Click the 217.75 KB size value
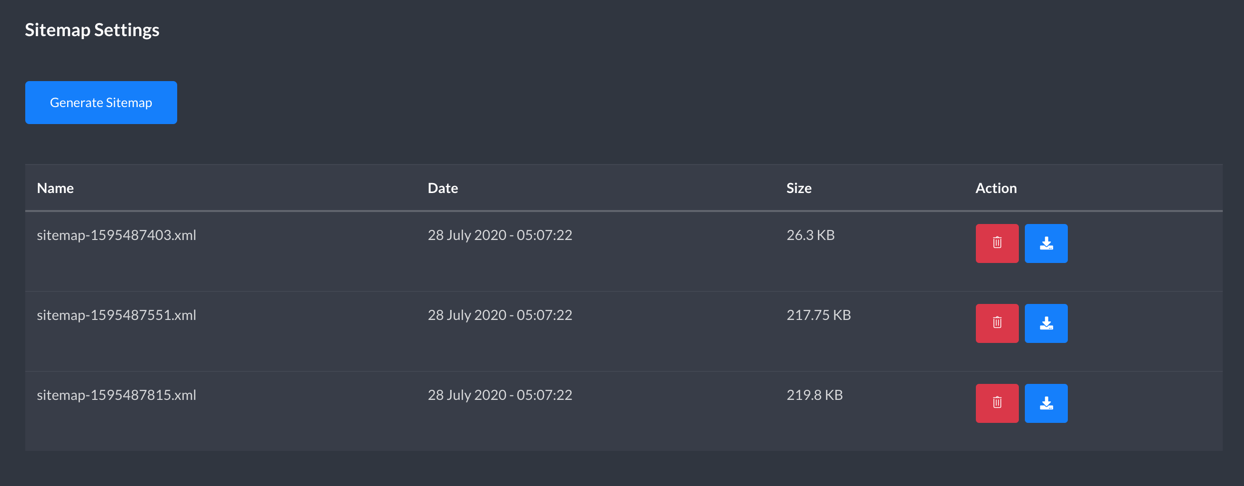Image resolution: width=1244 pixels, height=486 pixels. coord(819,315)
